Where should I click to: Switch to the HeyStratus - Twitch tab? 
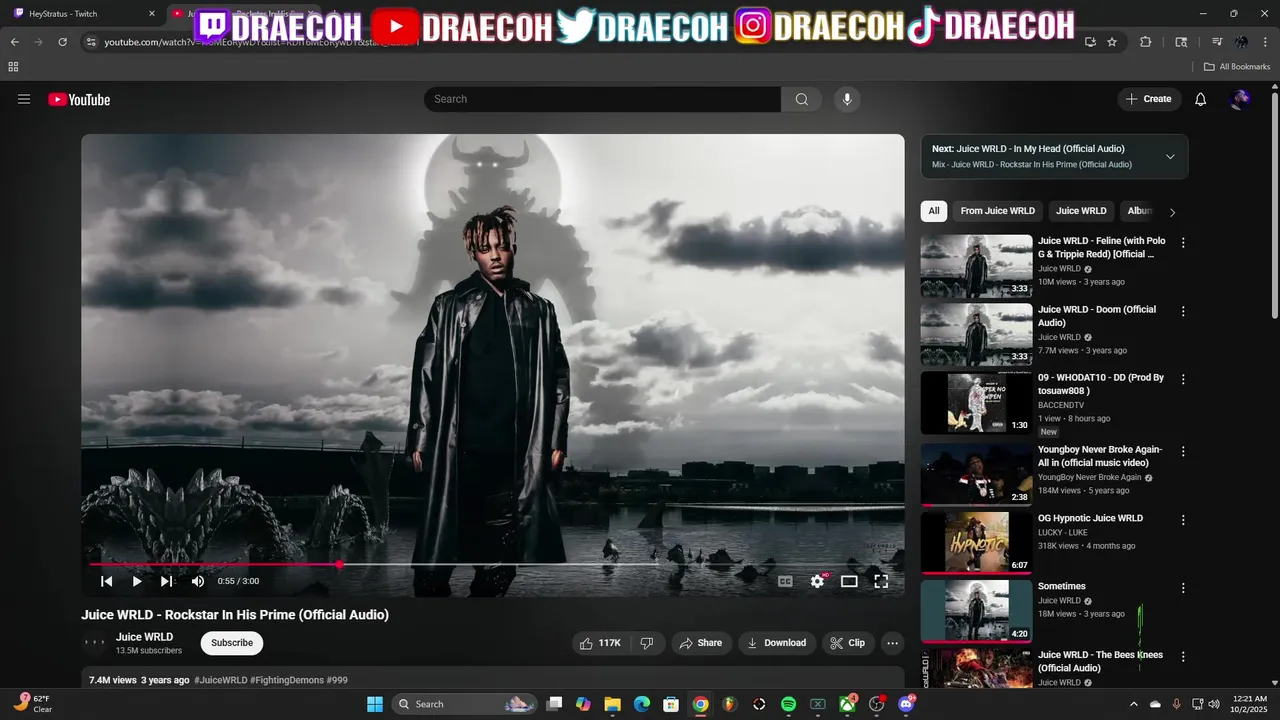85,14
